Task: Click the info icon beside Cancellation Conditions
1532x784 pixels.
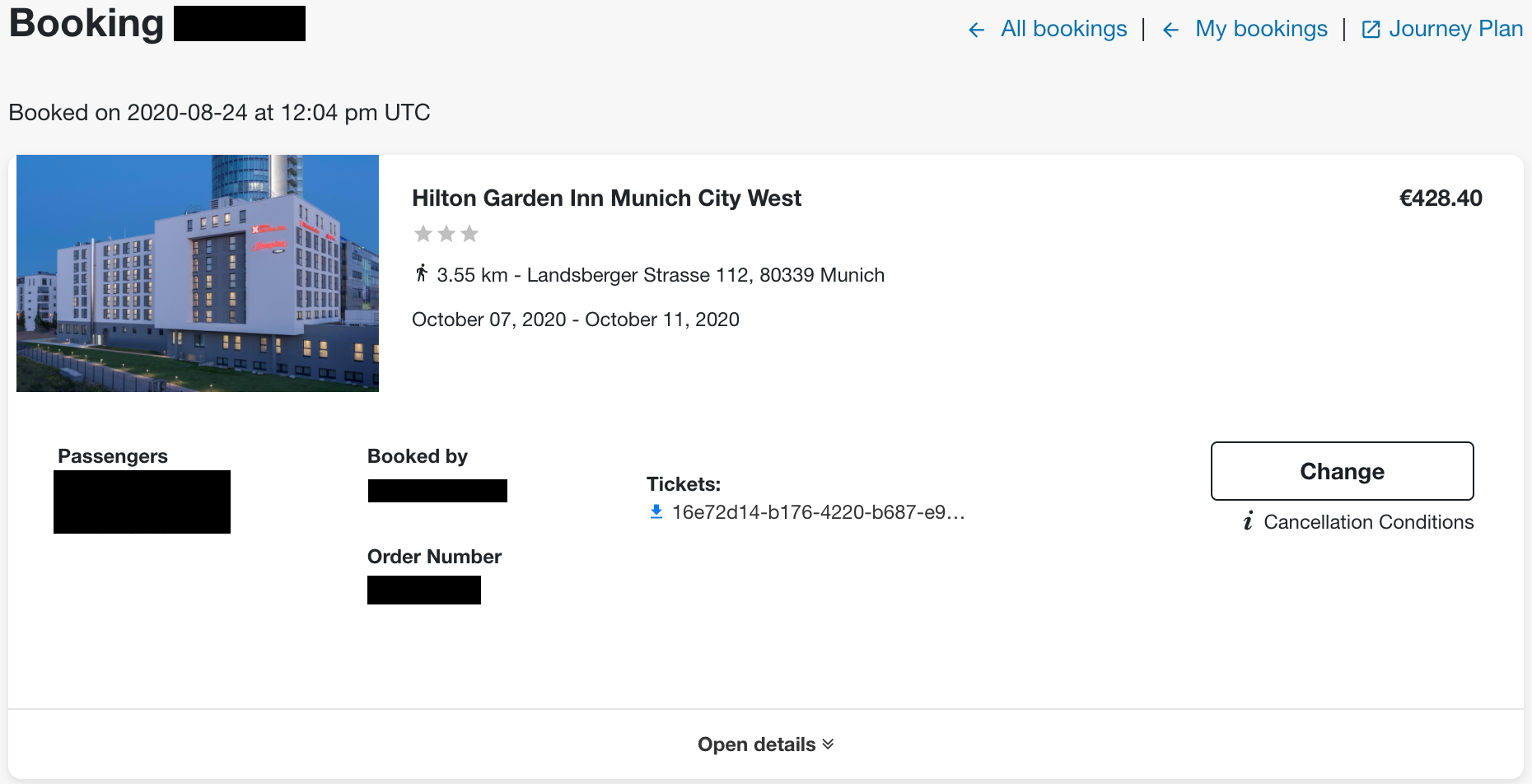Action: [1249, 521]
